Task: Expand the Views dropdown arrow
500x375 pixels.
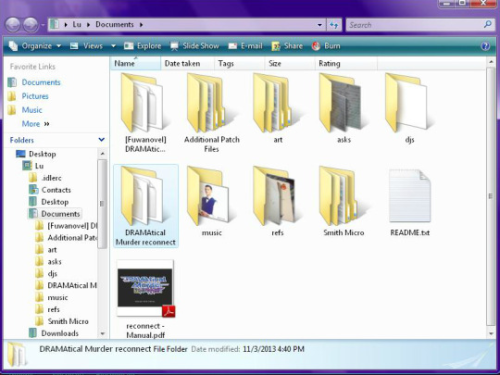Action: [x=113, y=46]
